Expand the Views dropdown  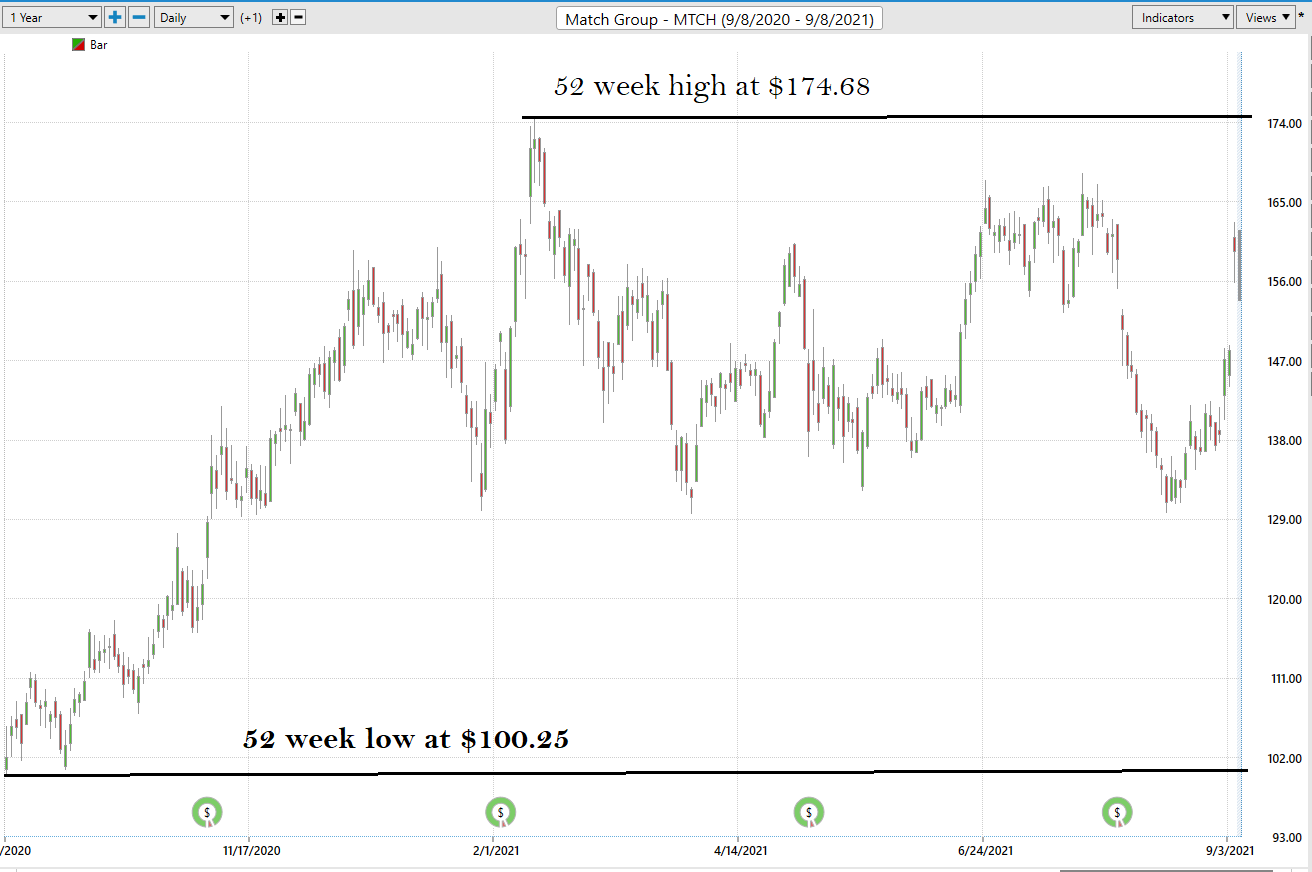point(1266,17)
